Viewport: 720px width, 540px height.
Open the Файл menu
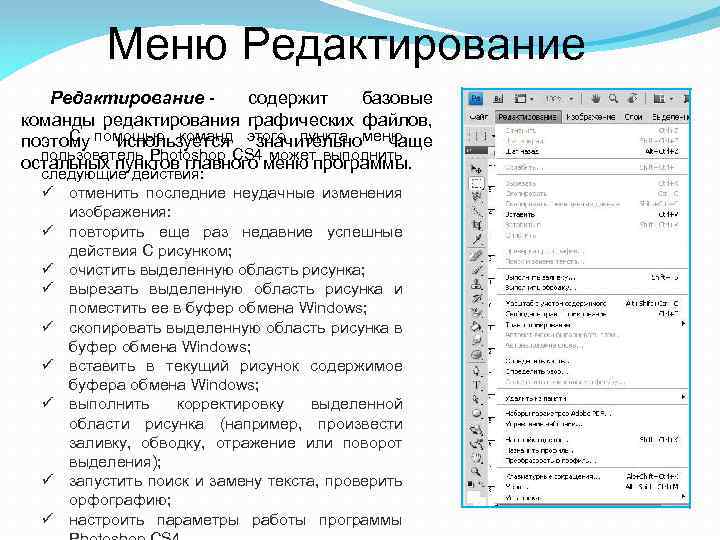[x=478, y=117]
